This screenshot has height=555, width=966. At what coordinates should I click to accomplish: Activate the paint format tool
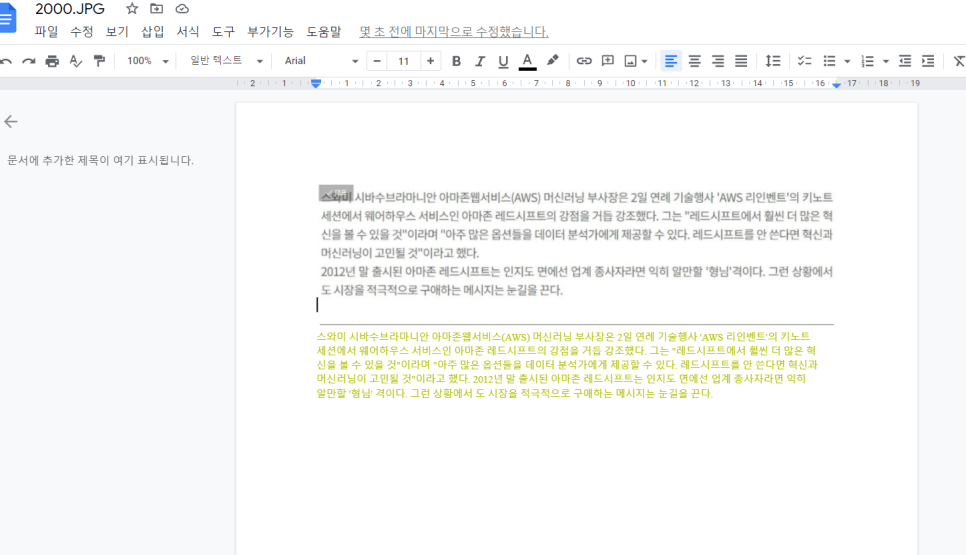click(x=99, y=61)
